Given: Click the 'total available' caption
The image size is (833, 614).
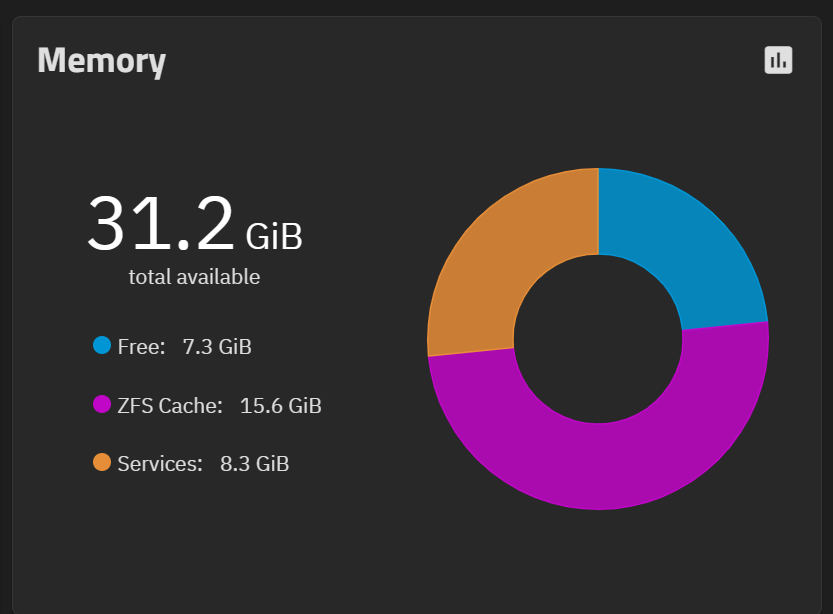Looking at the screenshot, I should click(x=194, y=277).
